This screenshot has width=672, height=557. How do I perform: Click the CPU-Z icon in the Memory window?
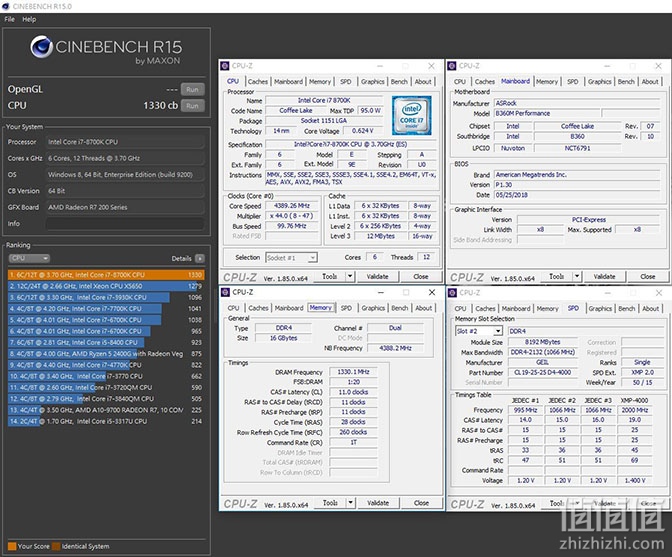coord(225,292)
